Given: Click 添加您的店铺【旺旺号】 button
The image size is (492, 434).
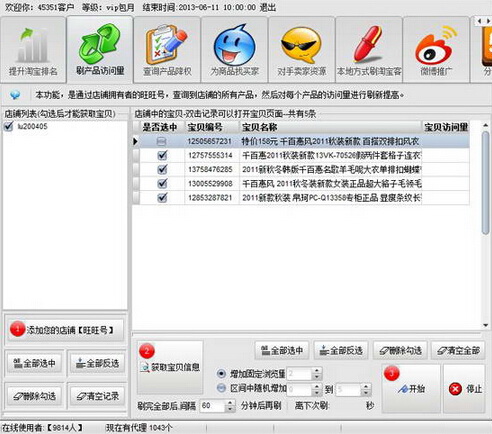Looking at the screenshot, I should click(x=65, y=330).
